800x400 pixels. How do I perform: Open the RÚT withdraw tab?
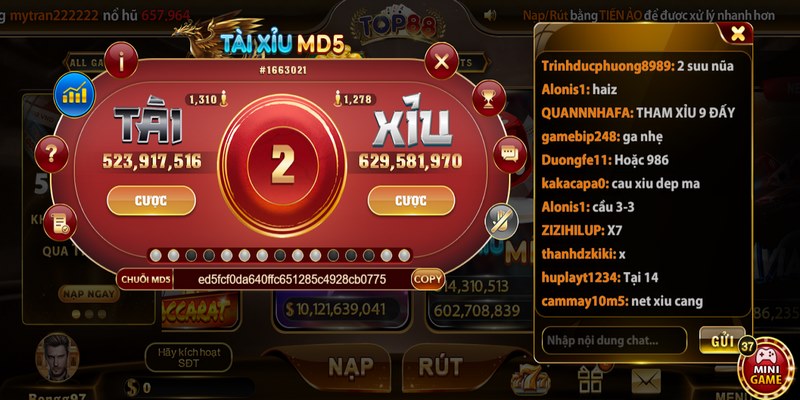[x=441, y=366]
